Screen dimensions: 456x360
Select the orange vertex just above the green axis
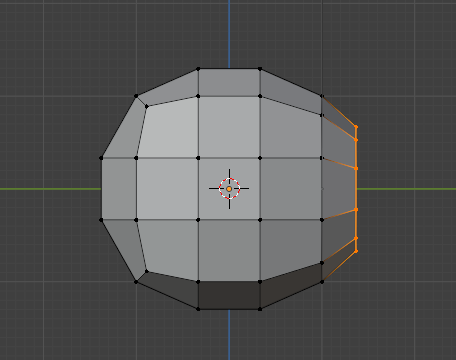356,169
